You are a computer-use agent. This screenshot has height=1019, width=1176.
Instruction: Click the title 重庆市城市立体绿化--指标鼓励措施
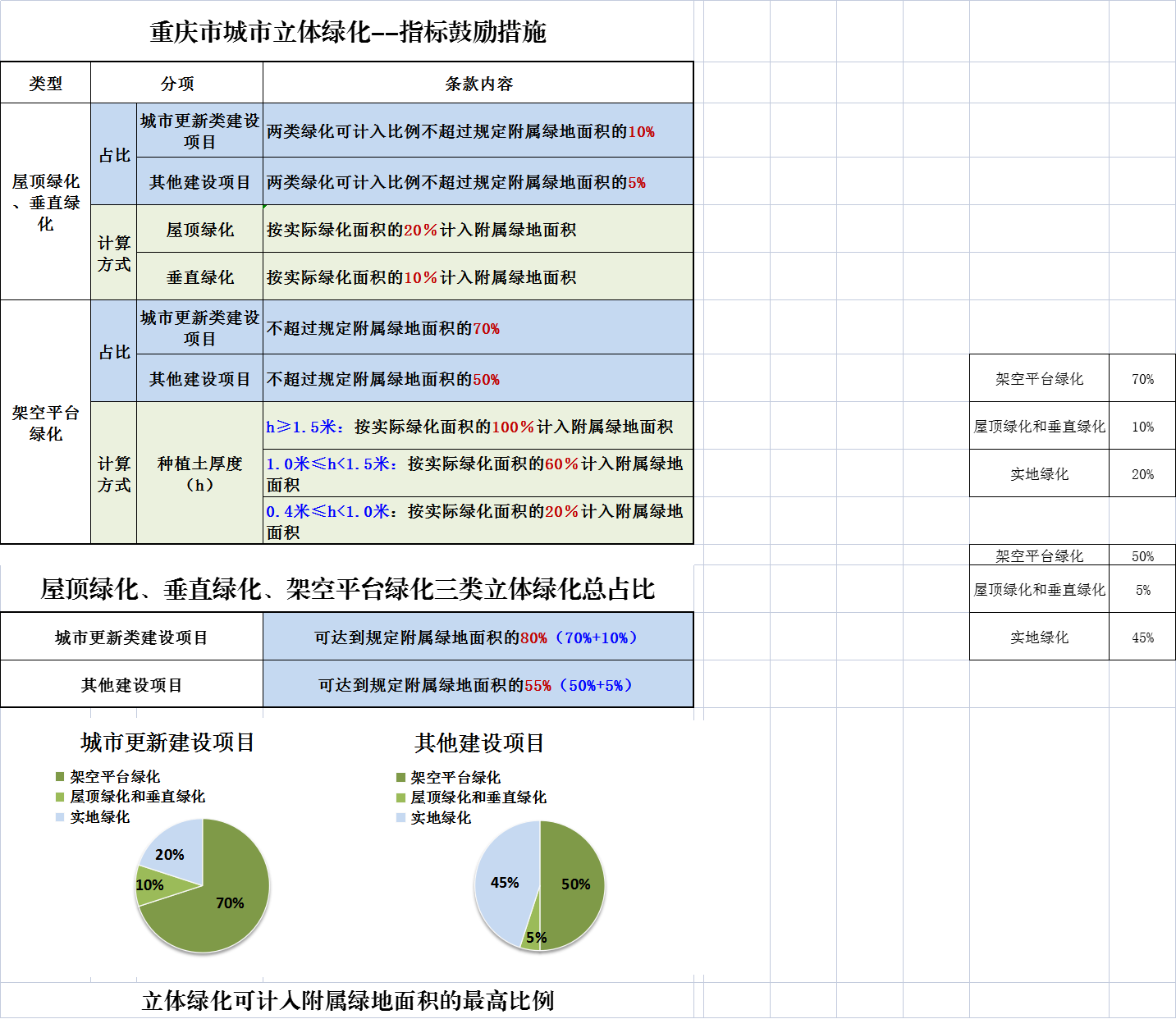point(347,32)
